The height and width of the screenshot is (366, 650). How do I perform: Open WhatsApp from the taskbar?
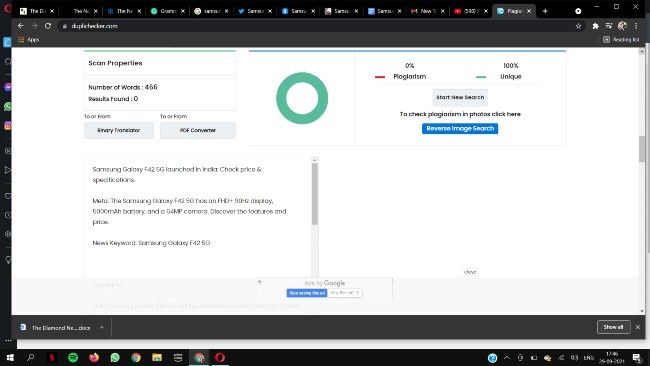115,357
